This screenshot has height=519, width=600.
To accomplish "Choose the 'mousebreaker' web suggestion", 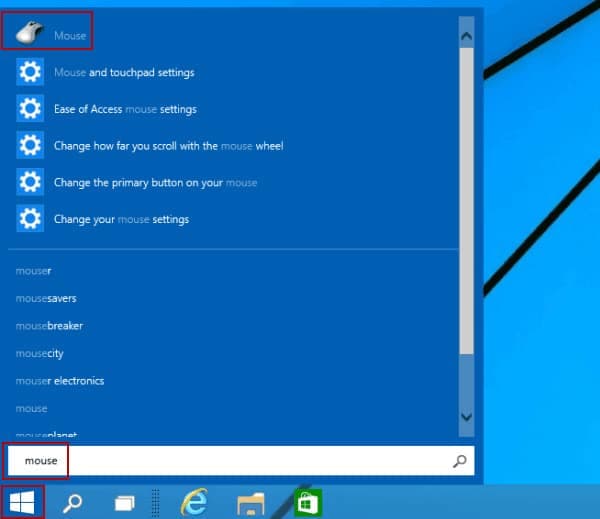I will [49, 326].
